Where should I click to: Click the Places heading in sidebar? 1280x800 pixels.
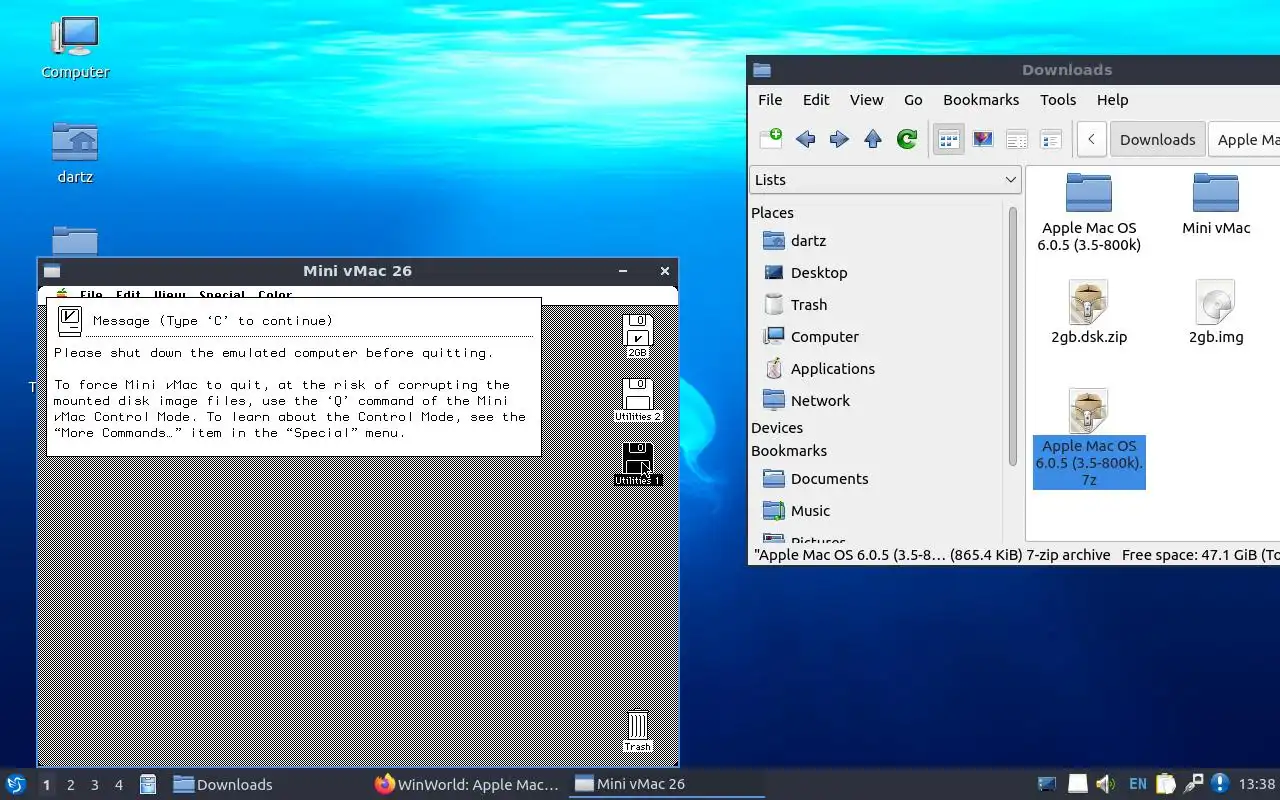[772, 212]
